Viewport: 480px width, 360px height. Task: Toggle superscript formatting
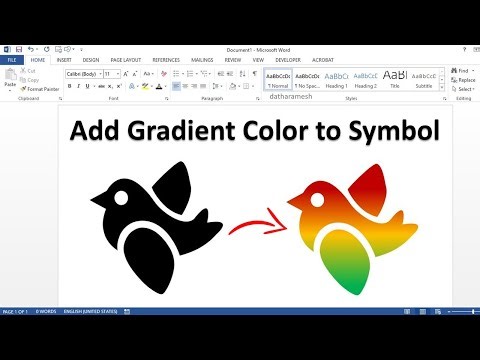(x=119, y=86)
